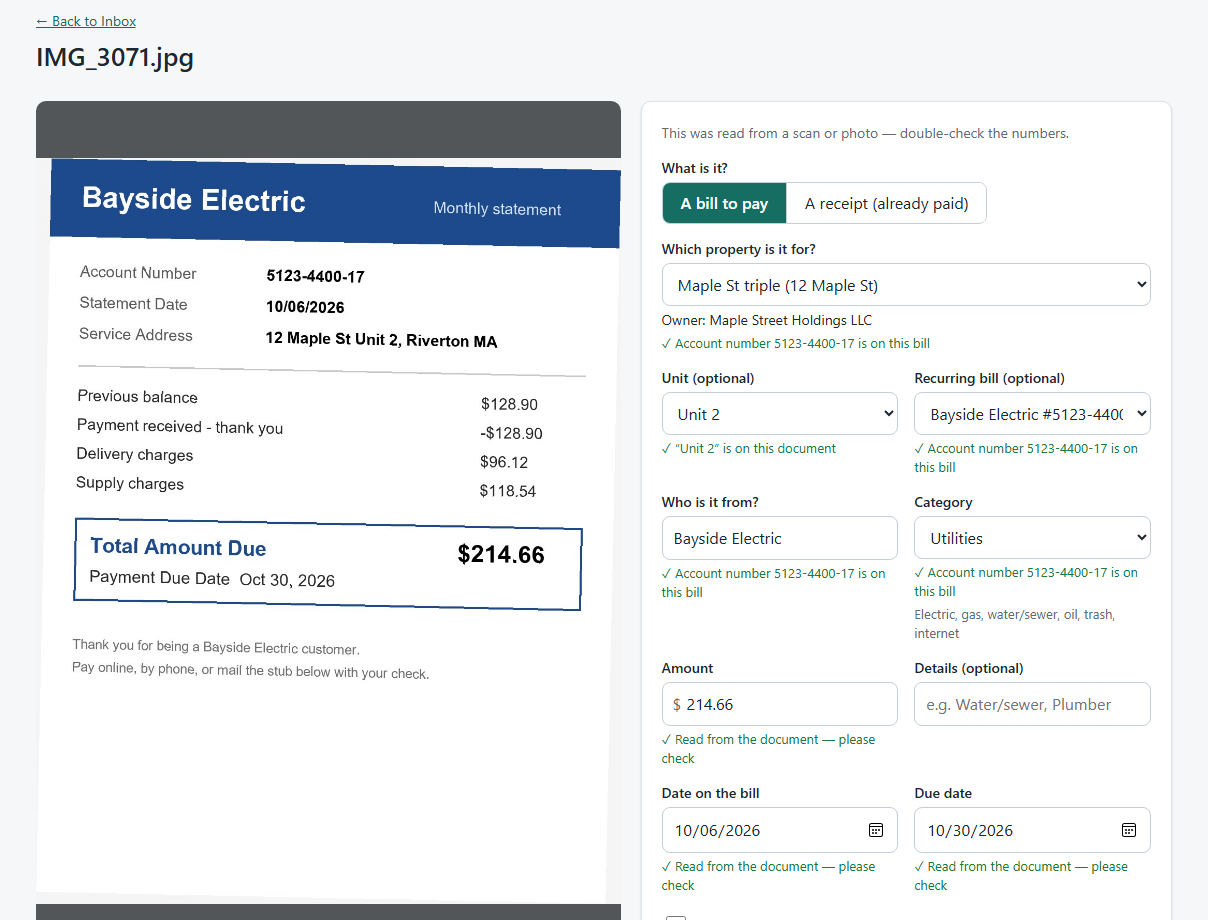Click '$214.66' total on the bill
The height and width of the screenshot is (920, 1208).
point(501,554)
